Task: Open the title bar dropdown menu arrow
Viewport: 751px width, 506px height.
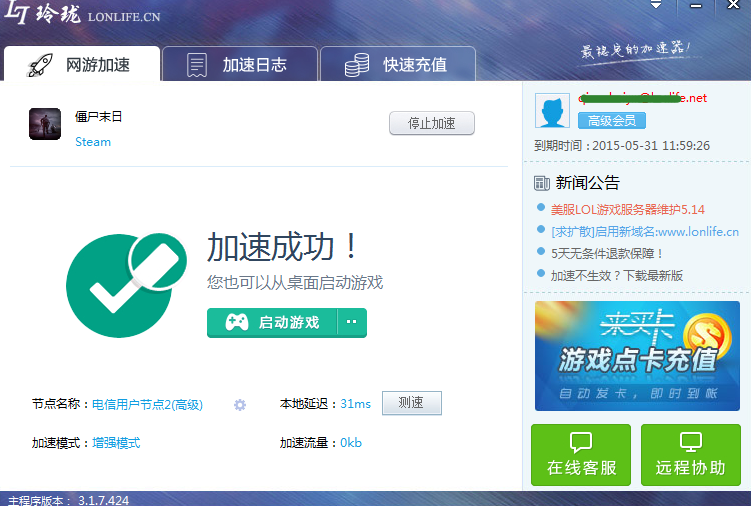Action: pyautogui.click(x=656, y=5)
